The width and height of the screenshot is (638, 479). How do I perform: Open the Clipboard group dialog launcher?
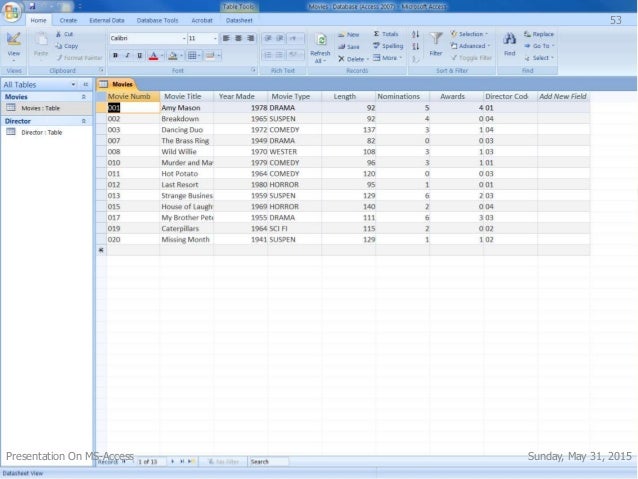click(x=101, y=70)
